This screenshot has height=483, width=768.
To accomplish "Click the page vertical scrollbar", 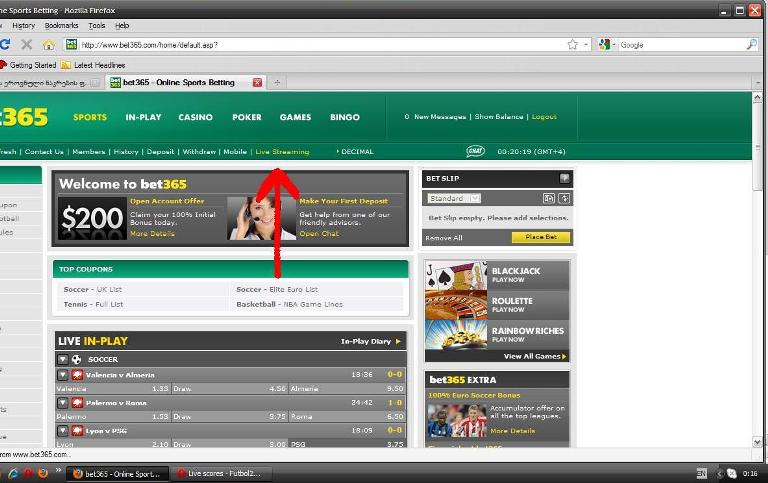I will click(757, 269).
